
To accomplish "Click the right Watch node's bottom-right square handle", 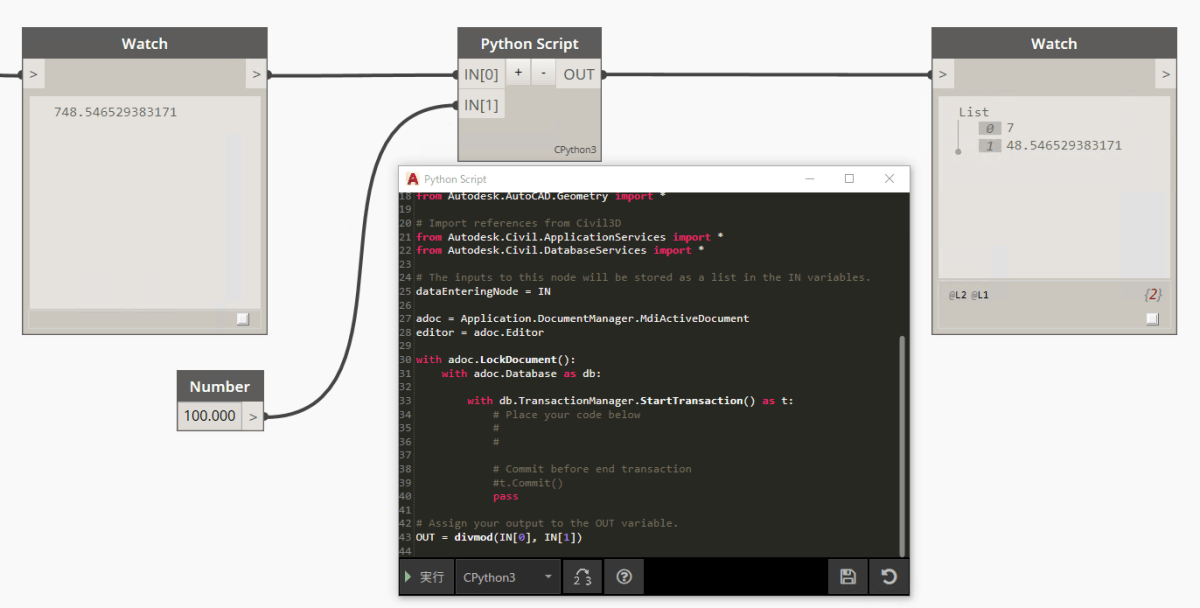I will point(1152,319).
